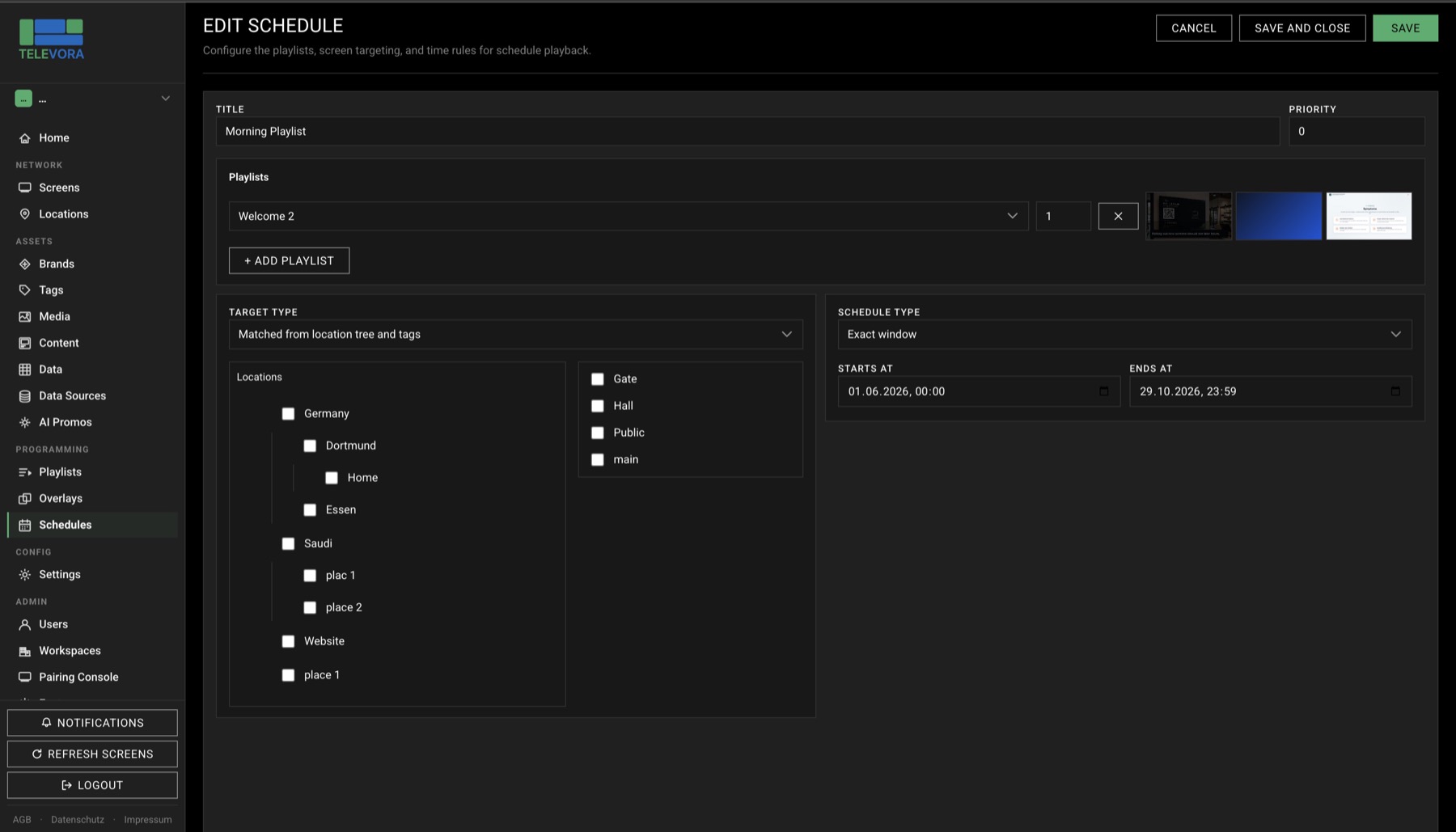This screenshot has width=1456, height=832.
Task: Click the Workspaces icon in sidebar
Action: click(25, 651)
